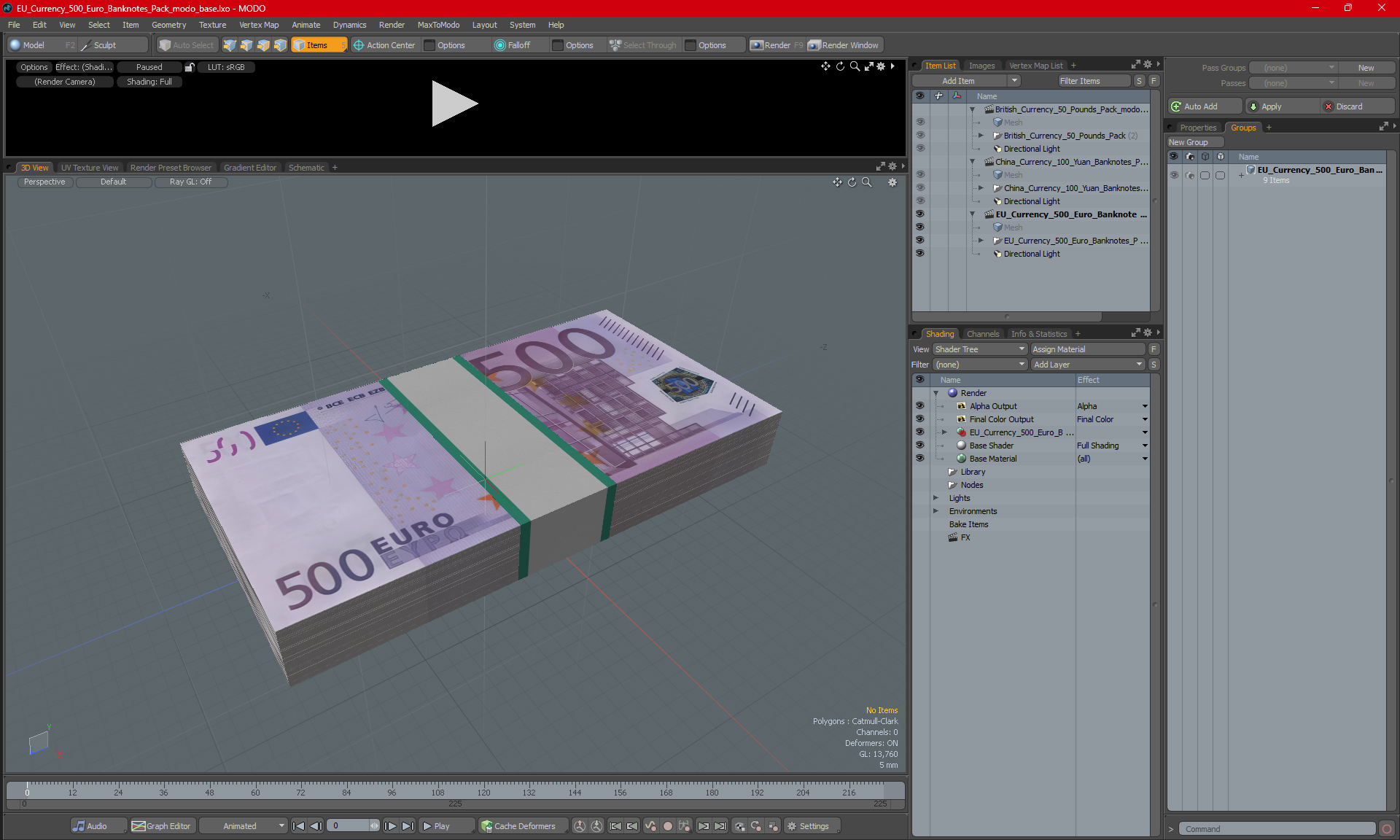Toggle visibility of EU_Currency_500_Euro_Banknote scene

pos(919,214)
